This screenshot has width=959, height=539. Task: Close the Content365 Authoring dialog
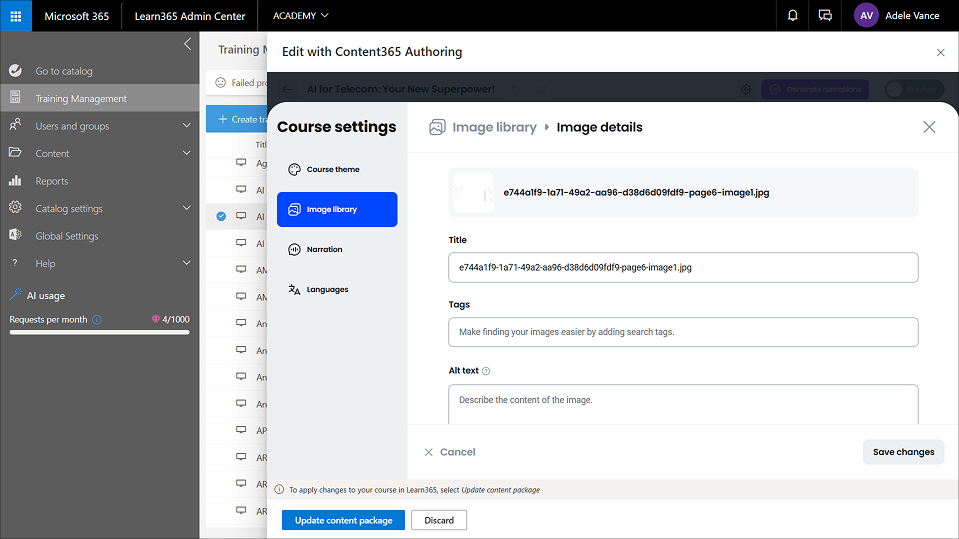(940, 52)
